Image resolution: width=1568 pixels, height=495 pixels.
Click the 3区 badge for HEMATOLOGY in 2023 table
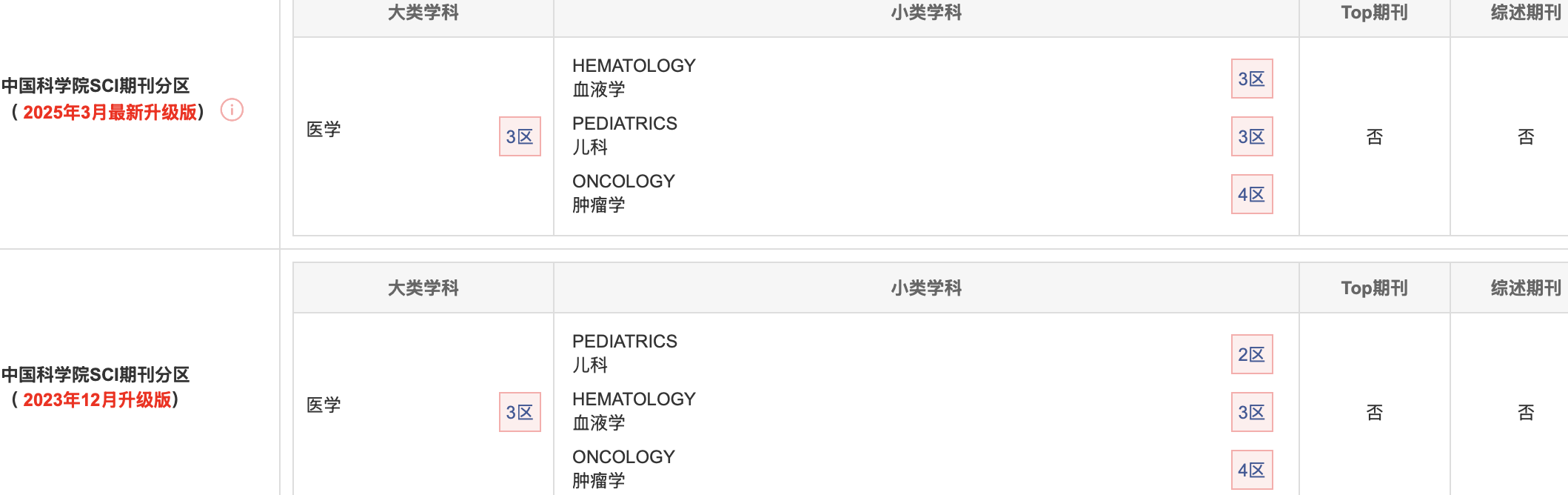click(1252, 412)
